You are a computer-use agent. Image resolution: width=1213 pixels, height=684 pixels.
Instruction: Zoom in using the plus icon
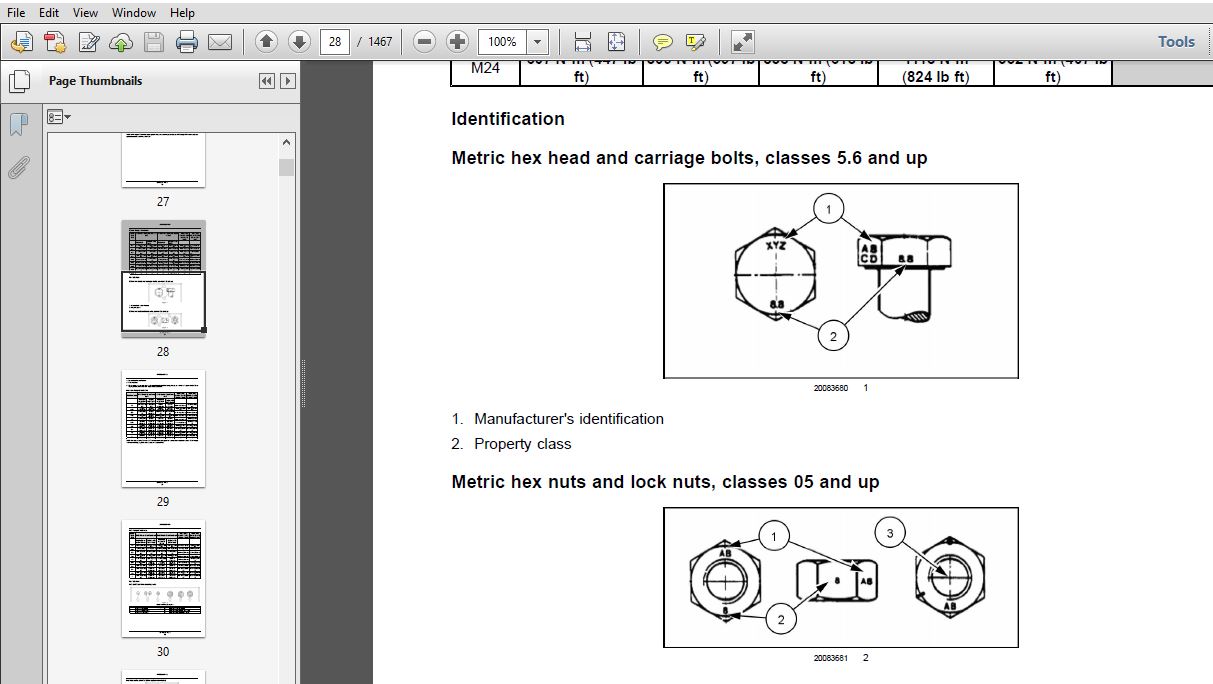tap(457, 42)
